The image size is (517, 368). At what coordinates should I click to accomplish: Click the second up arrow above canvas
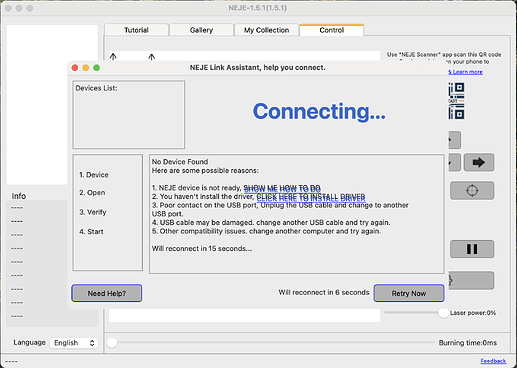152,57
